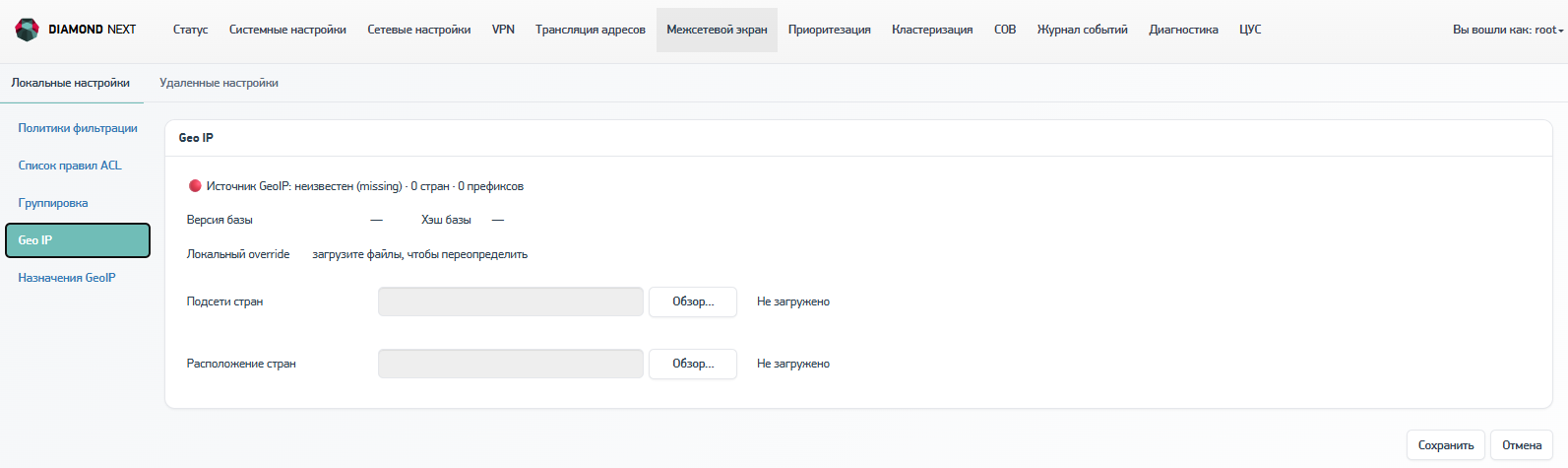
Task: Select Geo IP sidebar item
Action: 78,240
